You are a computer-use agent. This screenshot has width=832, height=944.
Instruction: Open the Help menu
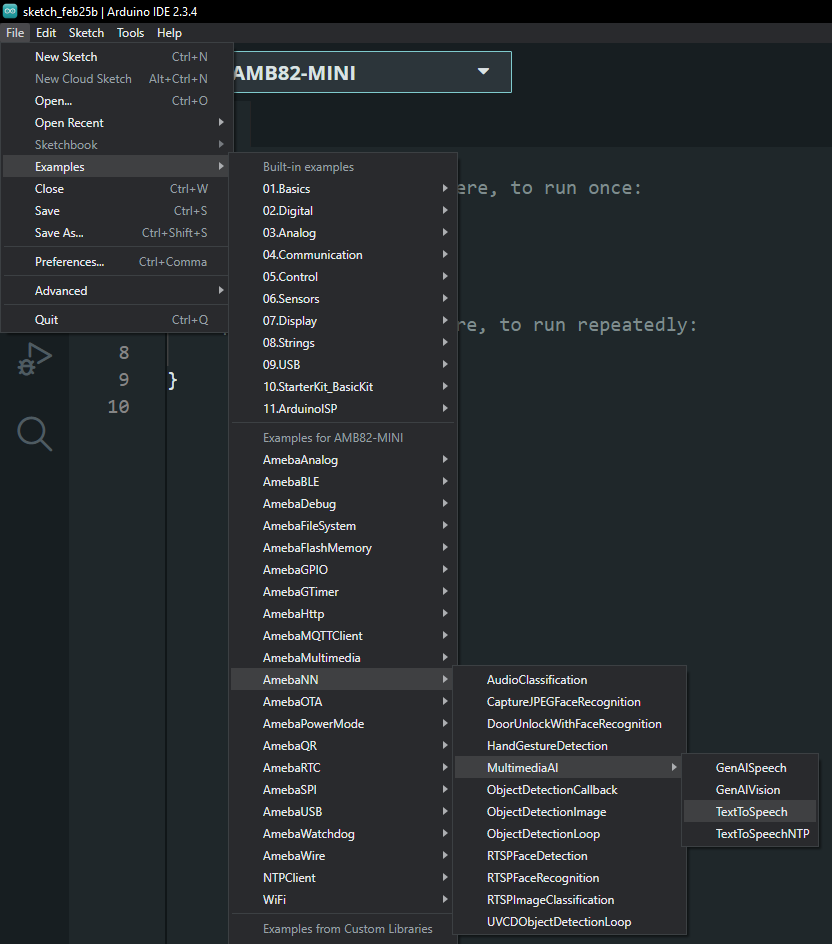click(169, 33)
